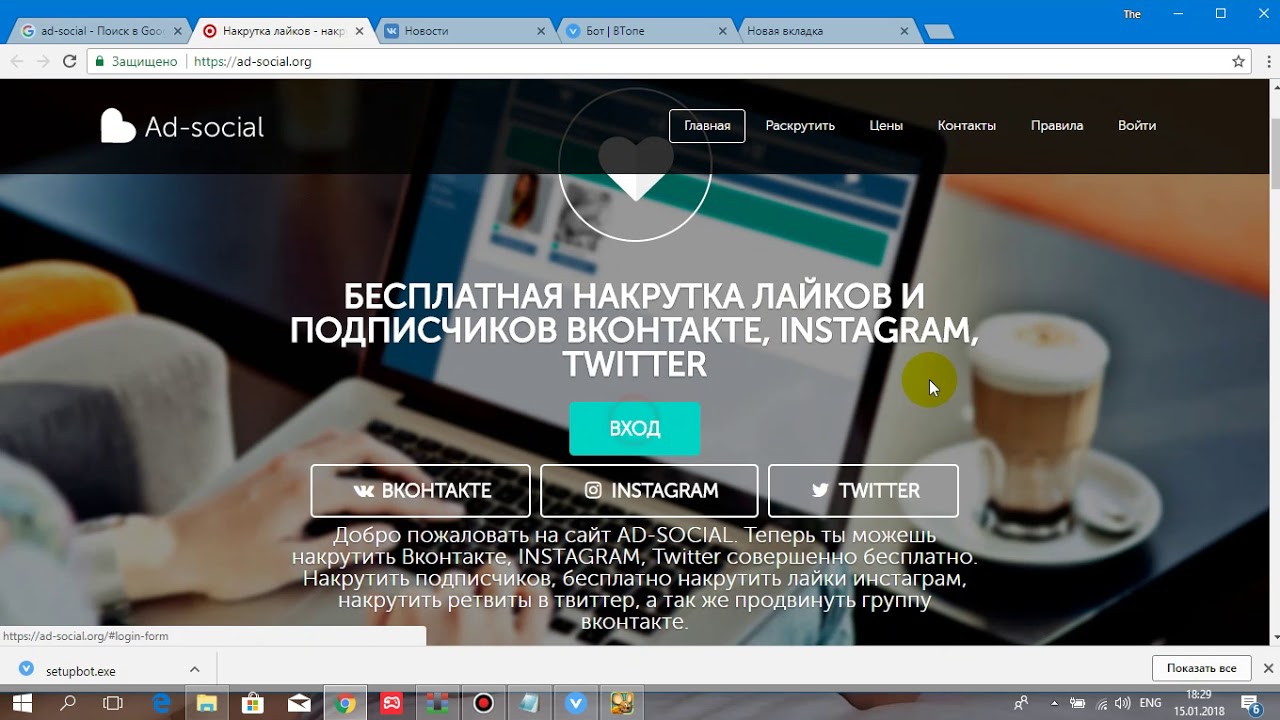Open the yellow game icon in taskbar

pos(622,703)
